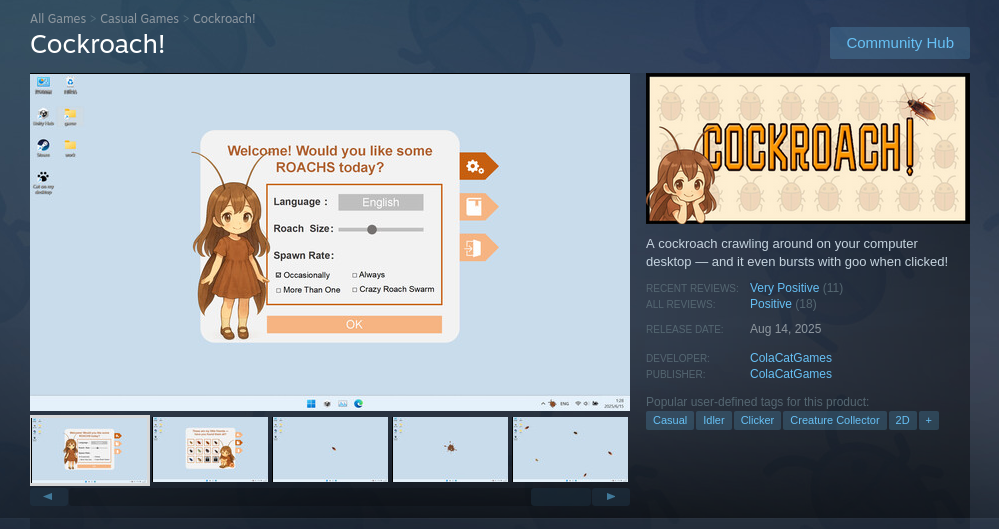Open All Games breadcrumb link
This screenshot has width=999, height=529.
(58, 19)
